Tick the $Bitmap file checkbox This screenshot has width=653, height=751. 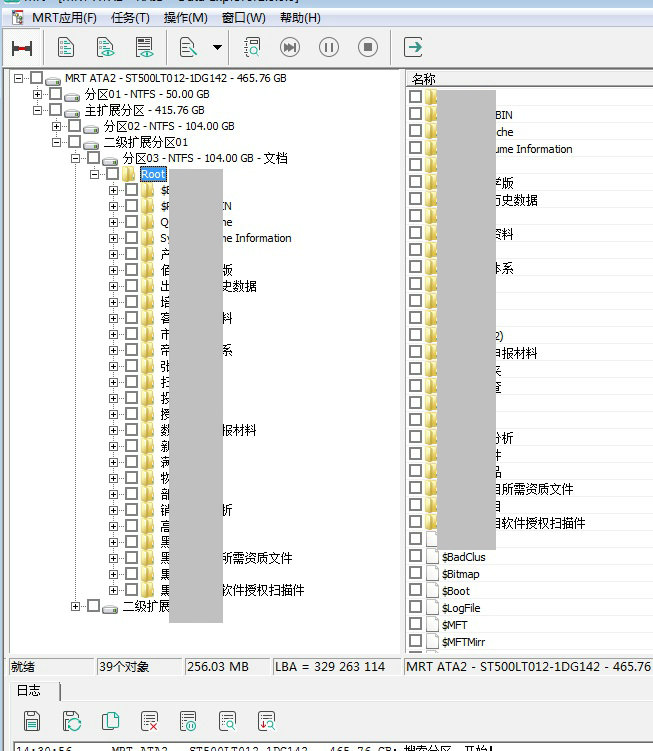(x=415, y=573)
